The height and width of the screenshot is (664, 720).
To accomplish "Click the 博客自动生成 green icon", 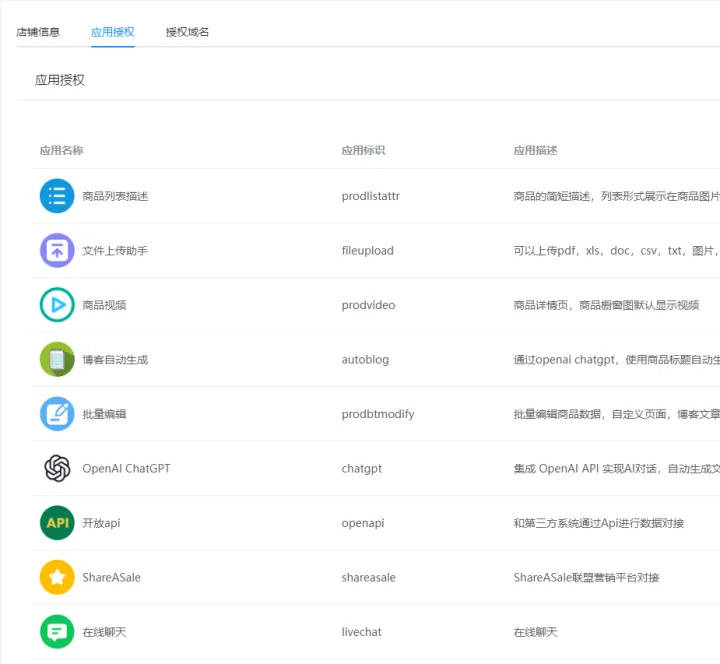I will coord(57,359).
